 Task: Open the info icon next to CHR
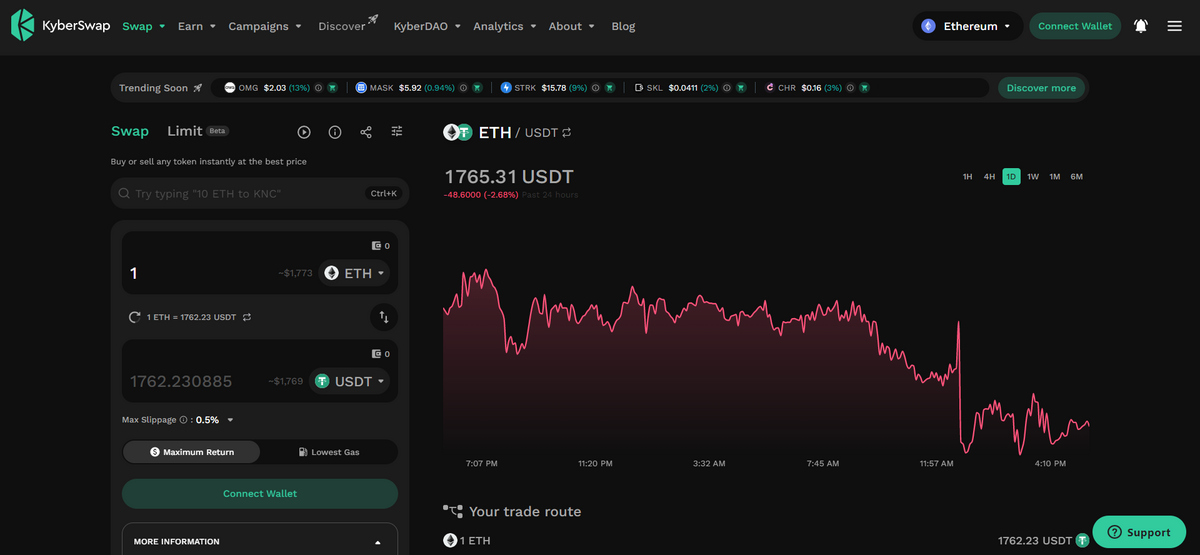point(850,88)
